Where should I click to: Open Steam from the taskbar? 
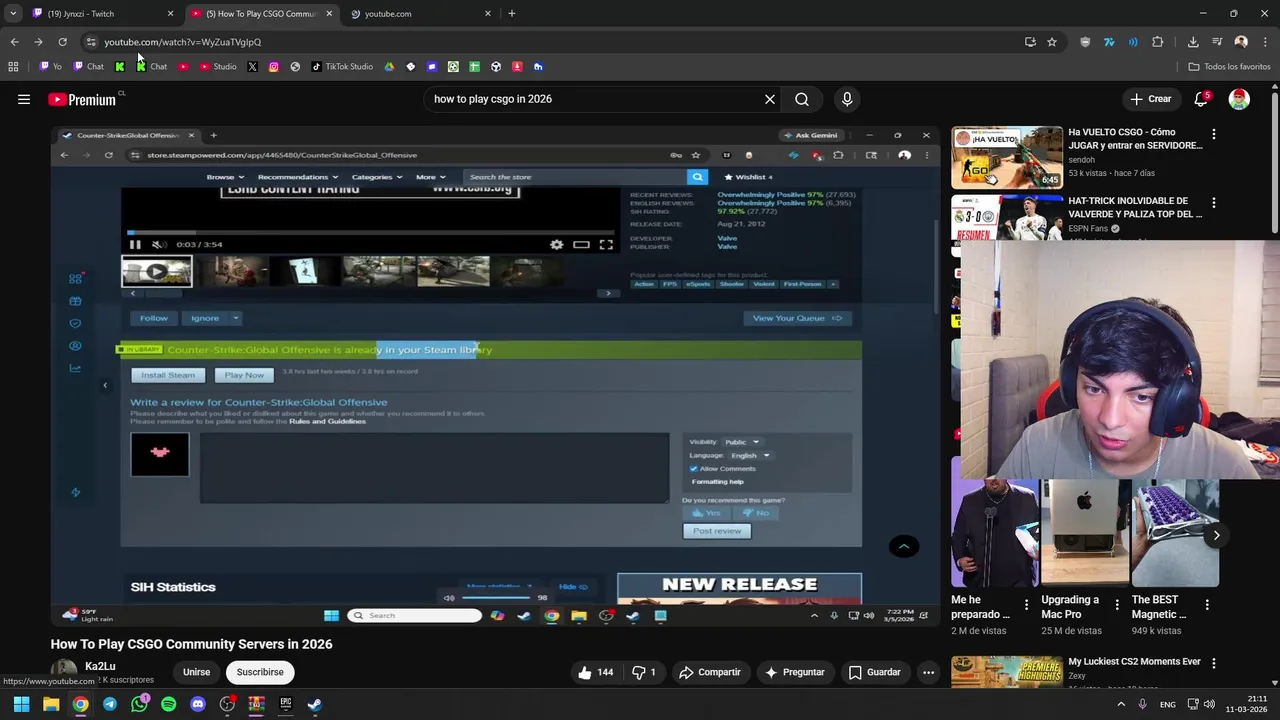315,704
